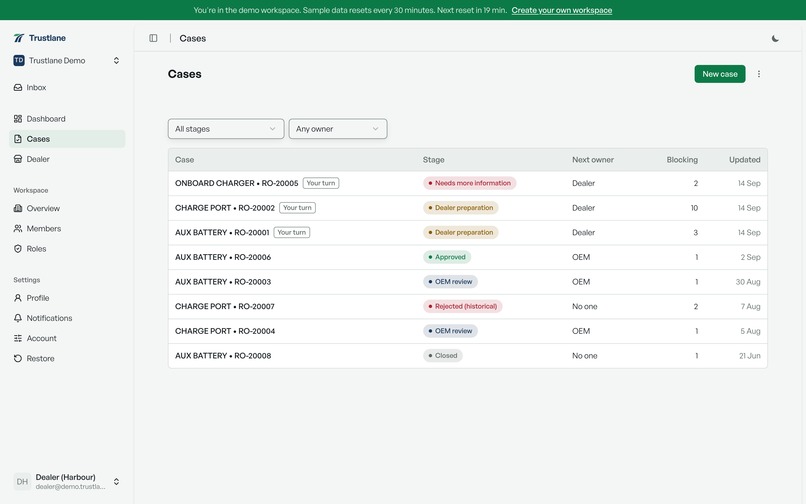The image size is (806, 504).
Task: Open the Dashboard page
Action: (x=67, y=119)
